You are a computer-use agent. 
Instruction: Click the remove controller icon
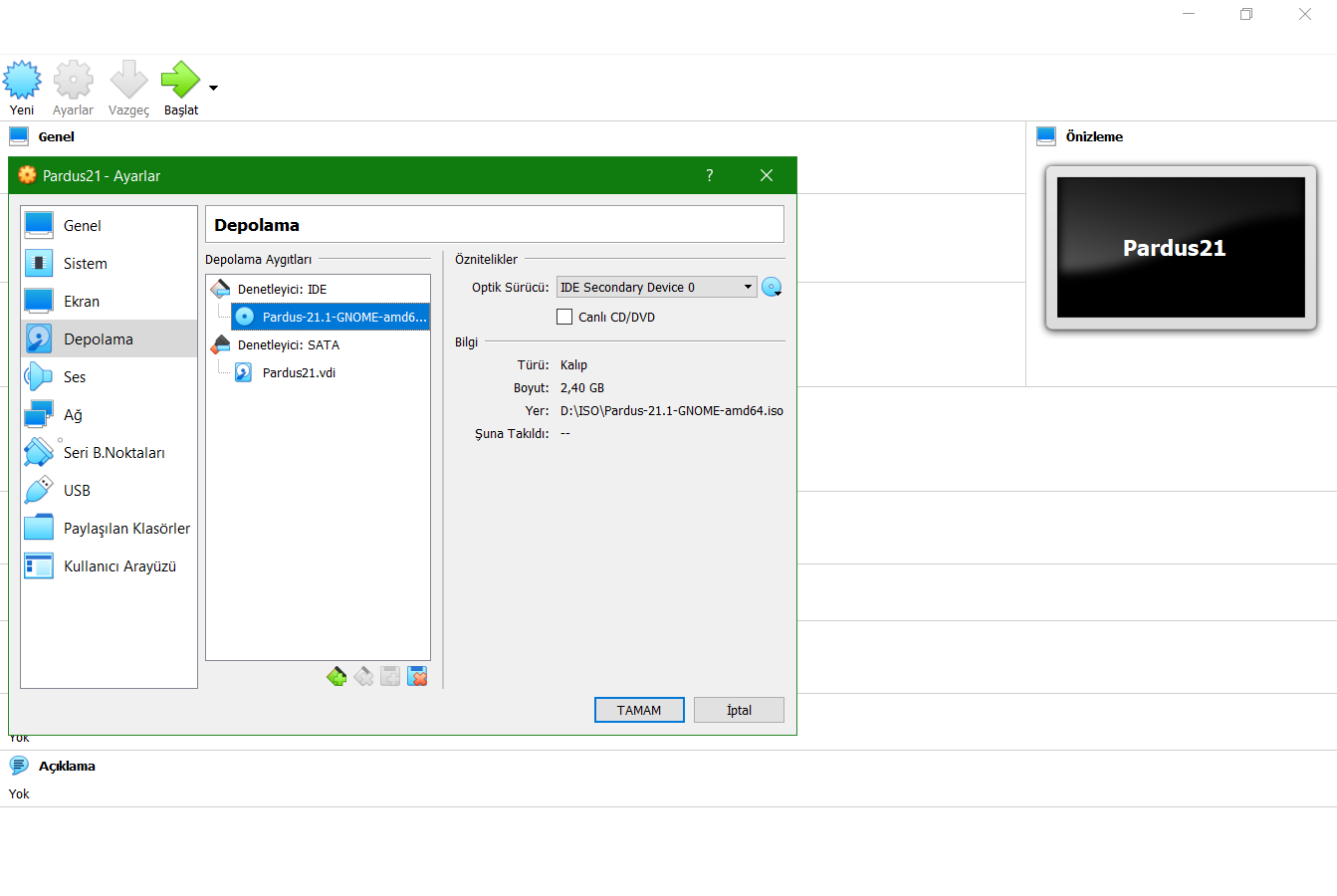(x=363, y=677)
